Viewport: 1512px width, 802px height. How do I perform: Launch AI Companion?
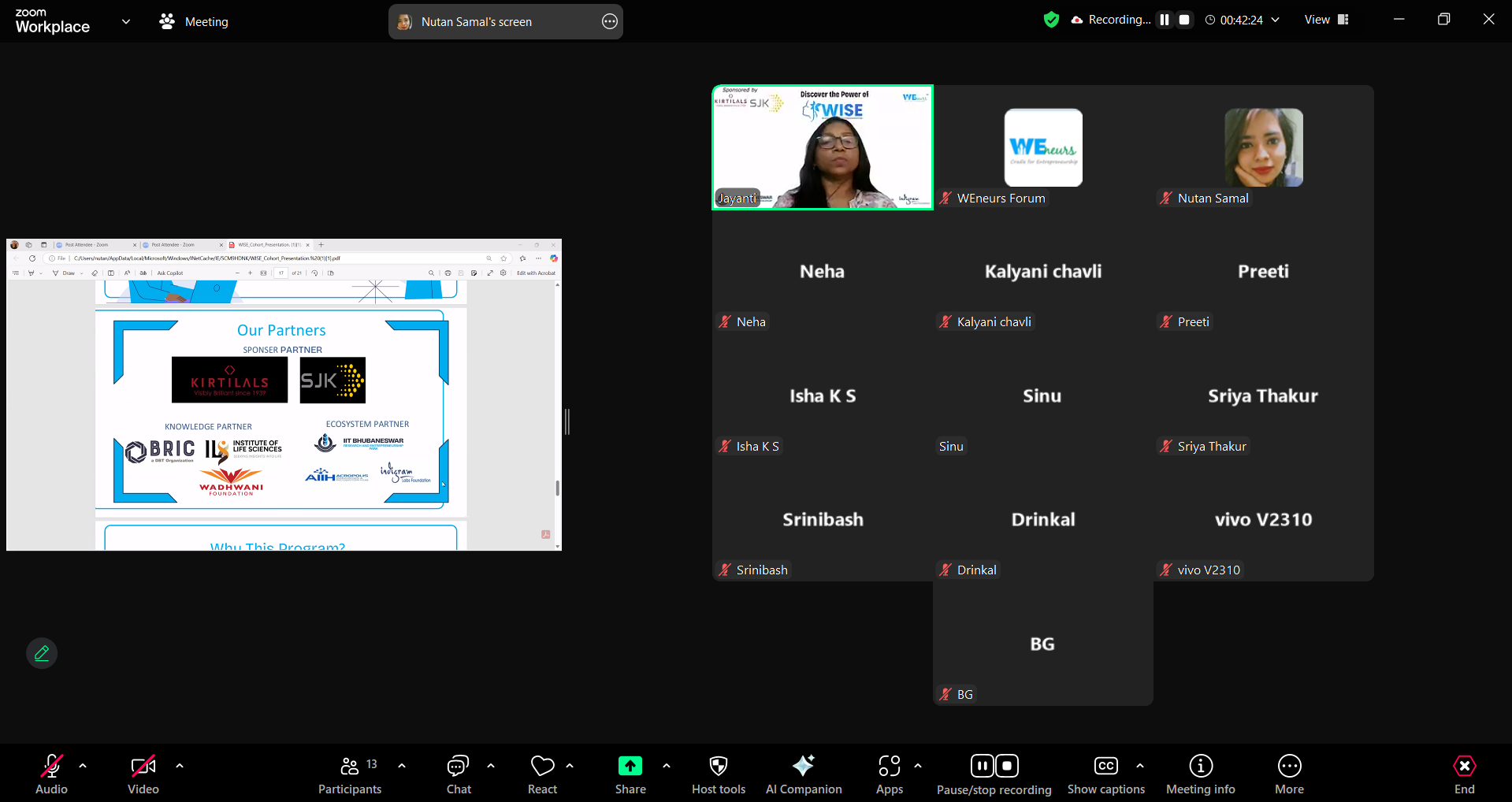[x=804, y=774]
